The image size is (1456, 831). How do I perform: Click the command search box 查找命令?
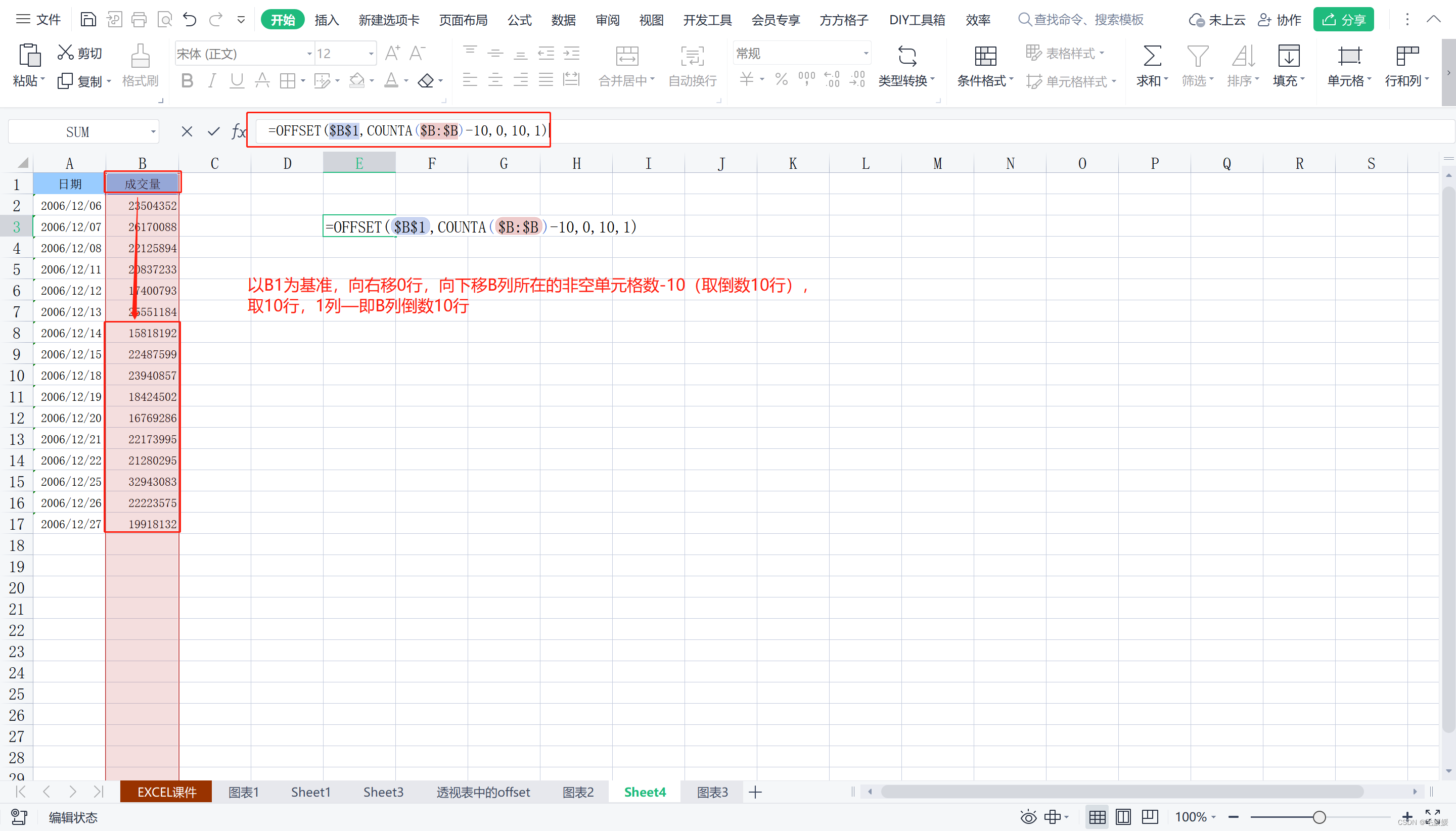click(1081, 20)
